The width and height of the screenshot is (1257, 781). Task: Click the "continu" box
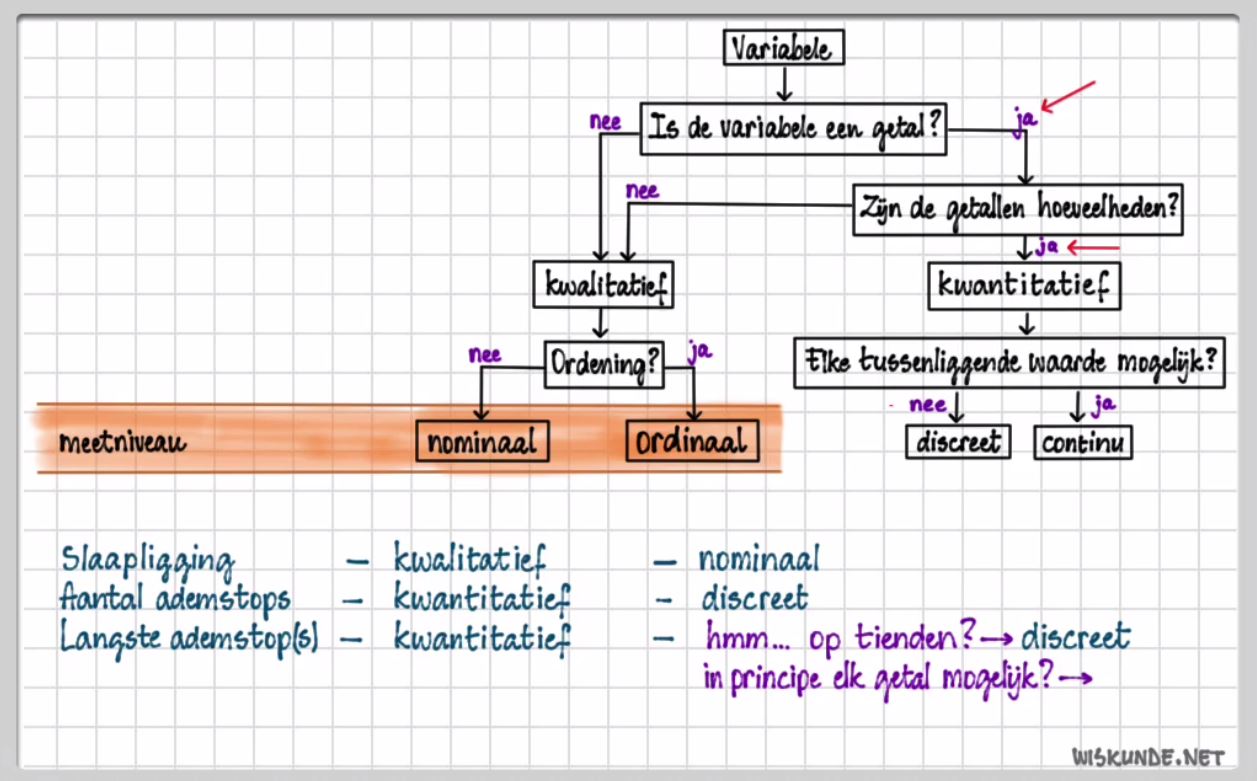1083,442
